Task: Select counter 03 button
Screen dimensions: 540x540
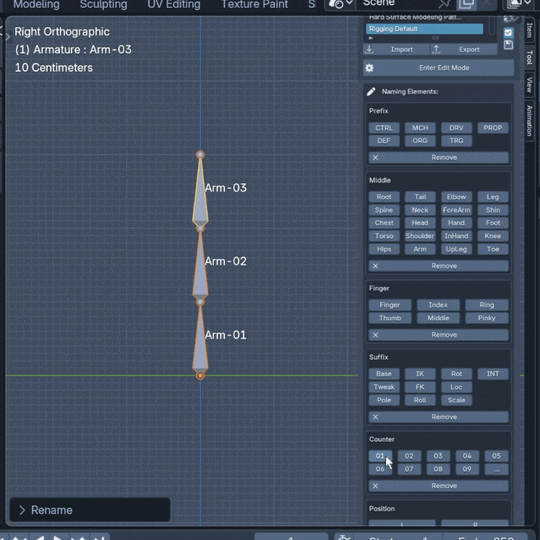Action: 438,456
